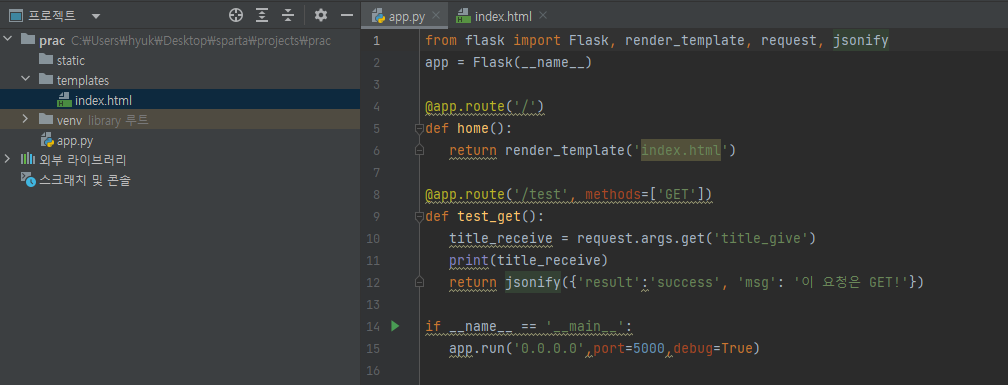Viewport: 1008px width, 385px height.
Task: Click debug=True in app.run call
Action: coord(712,348)
